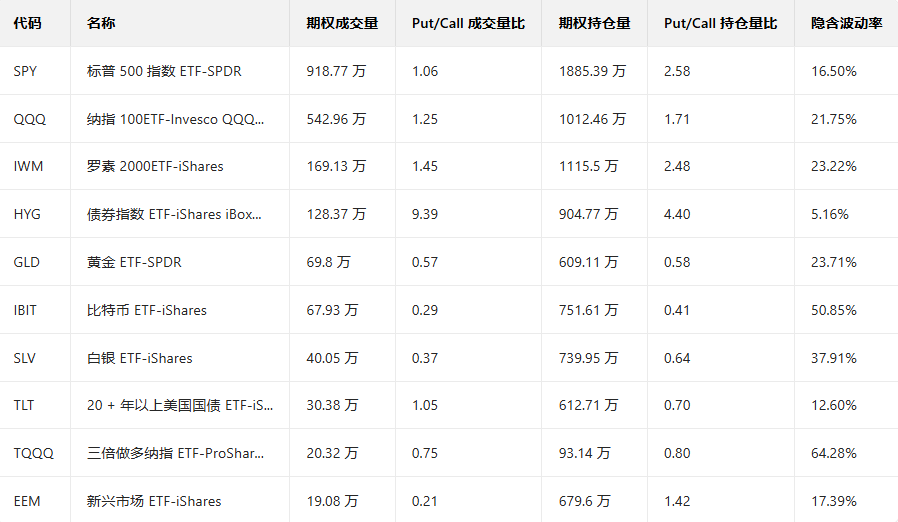This screenshot has width=898, height=522.
Task: Sort by 期权成交量 column header
Action: [342, 23]
